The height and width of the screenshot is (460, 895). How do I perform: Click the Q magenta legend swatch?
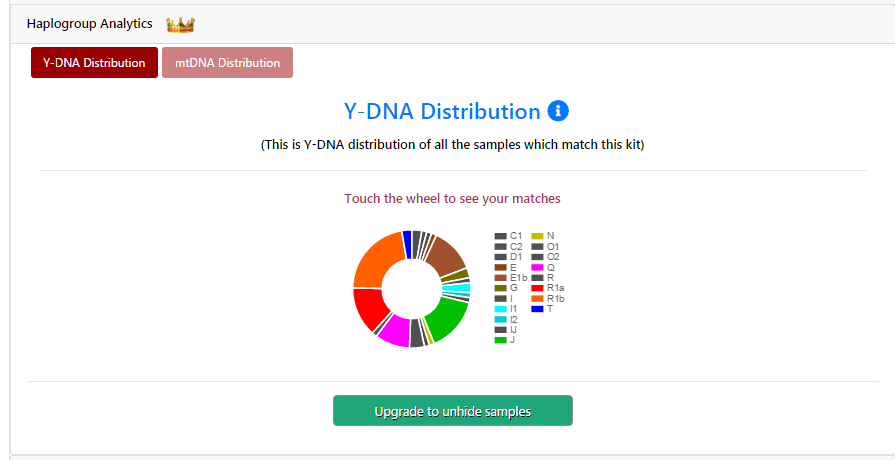pos(537,267)
